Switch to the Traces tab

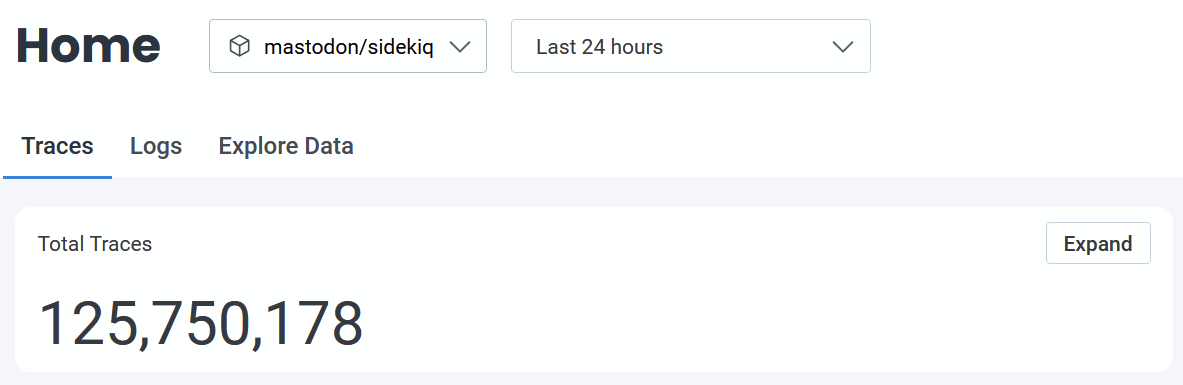(x=57, y=146)
